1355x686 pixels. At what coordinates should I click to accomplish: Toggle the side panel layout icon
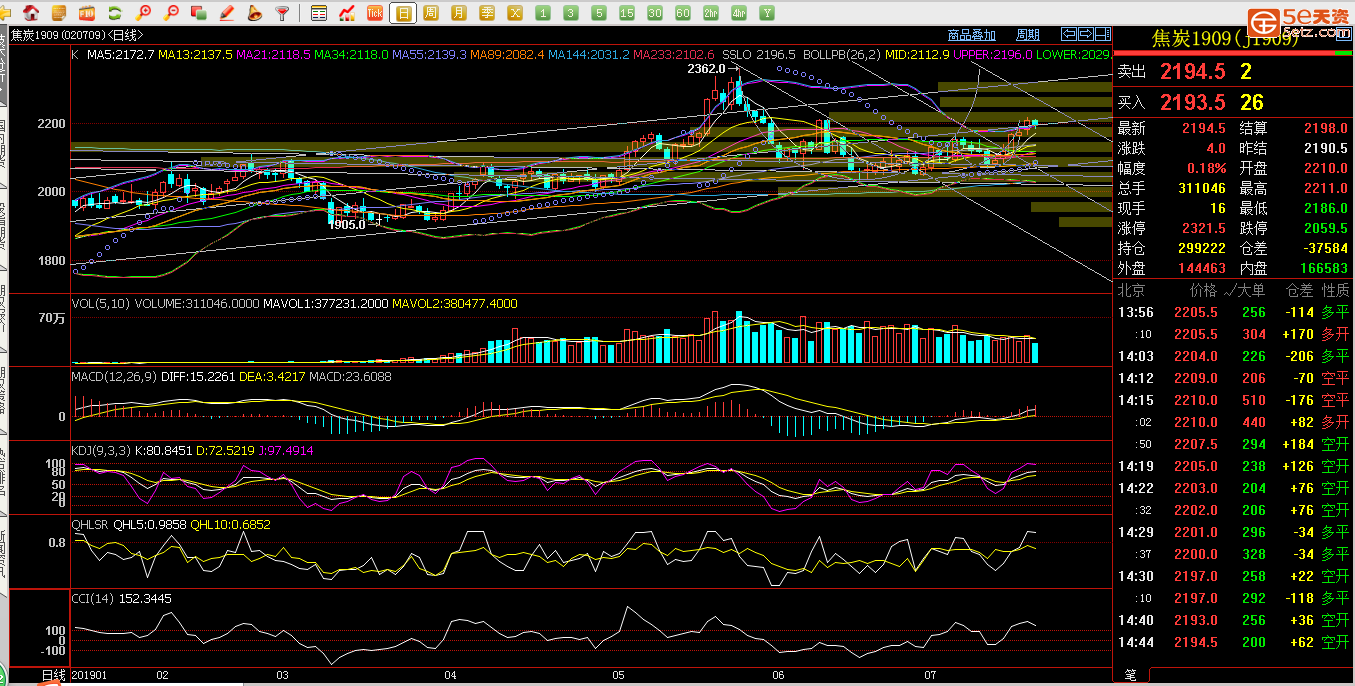coord(1102,33)
